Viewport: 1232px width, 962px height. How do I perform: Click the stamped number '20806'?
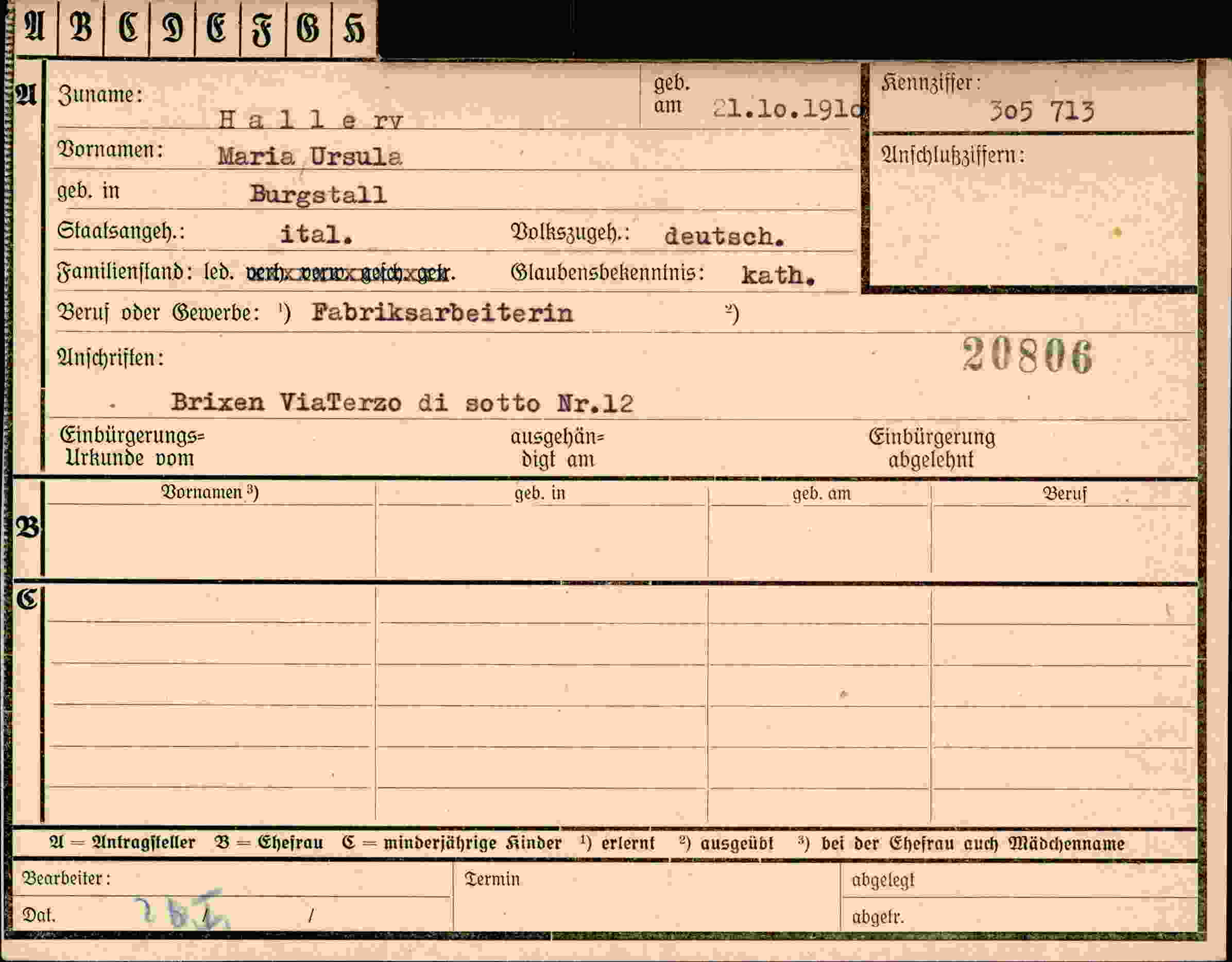[x=1027, y=355]
